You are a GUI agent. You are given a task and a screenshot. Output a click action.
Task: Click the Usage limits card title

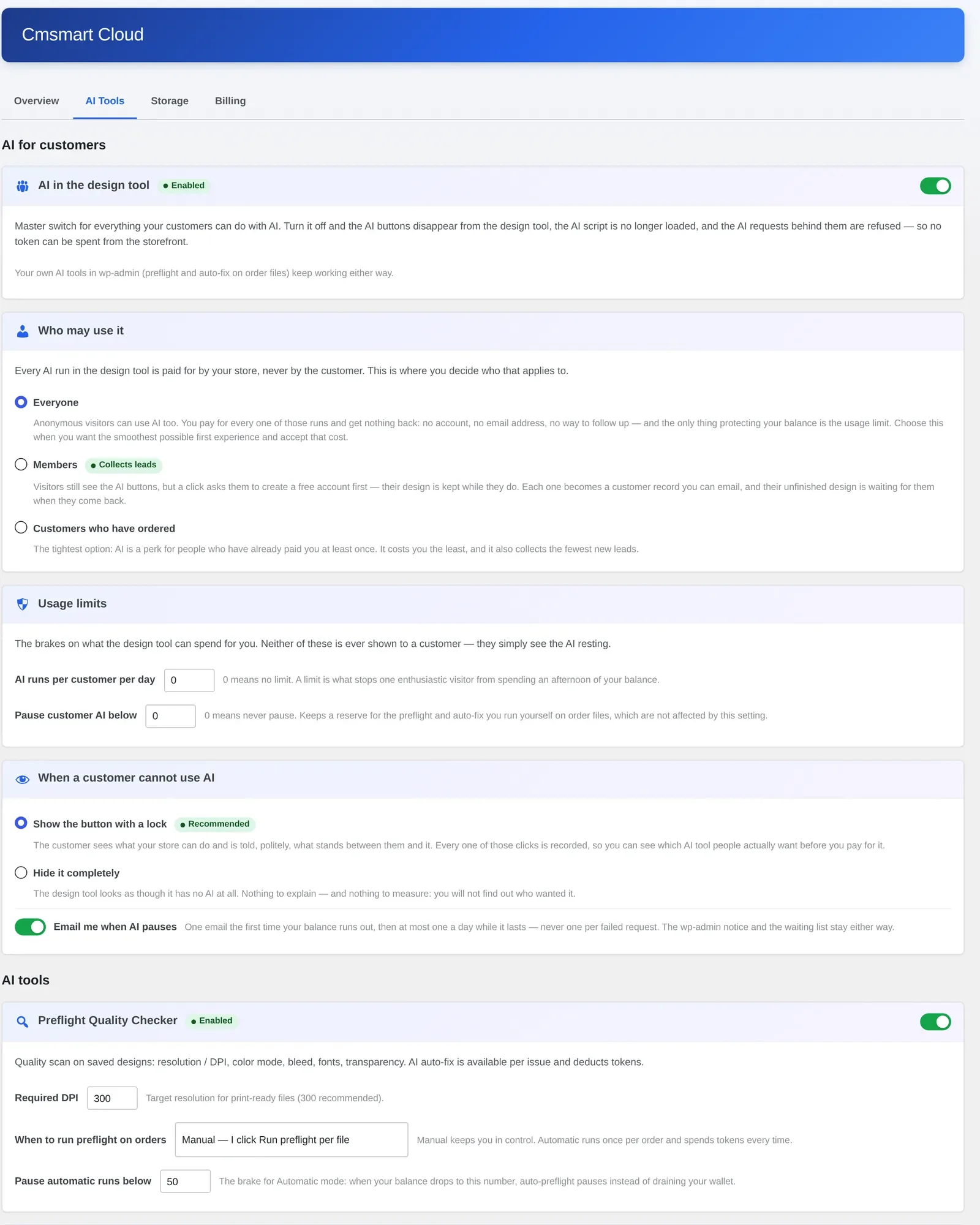(x=72, y=604)
